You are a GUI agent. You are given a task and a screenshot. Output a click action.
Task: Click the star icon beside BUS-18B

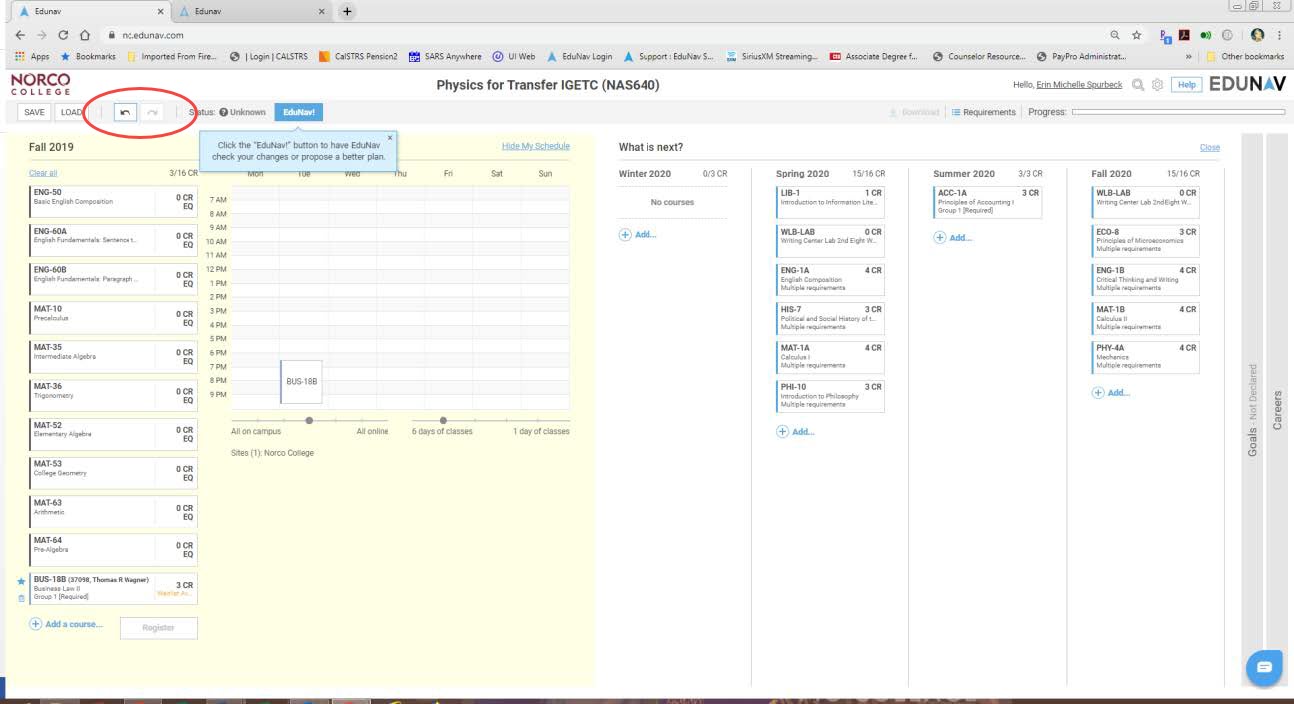pyautogui.click(x=21, y=581)
